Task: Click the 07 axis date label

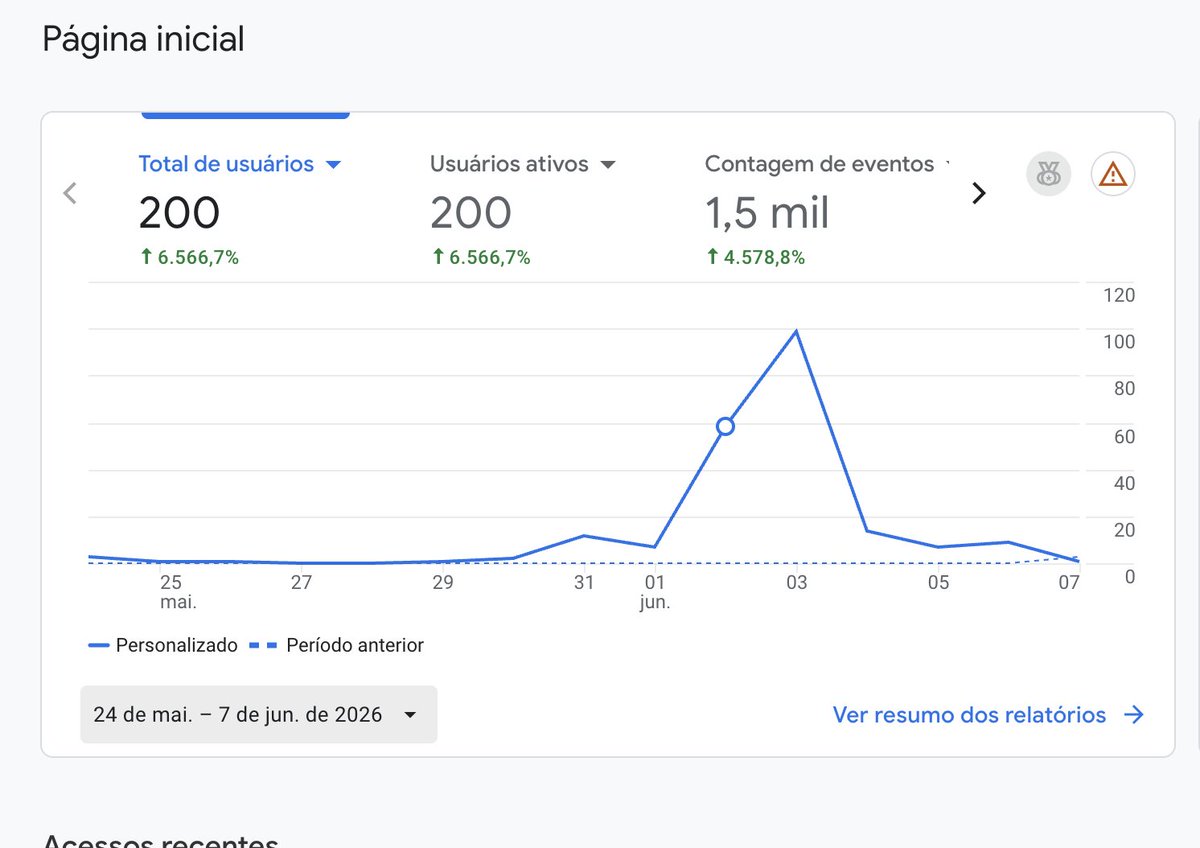Action: tap(1069, 582)
